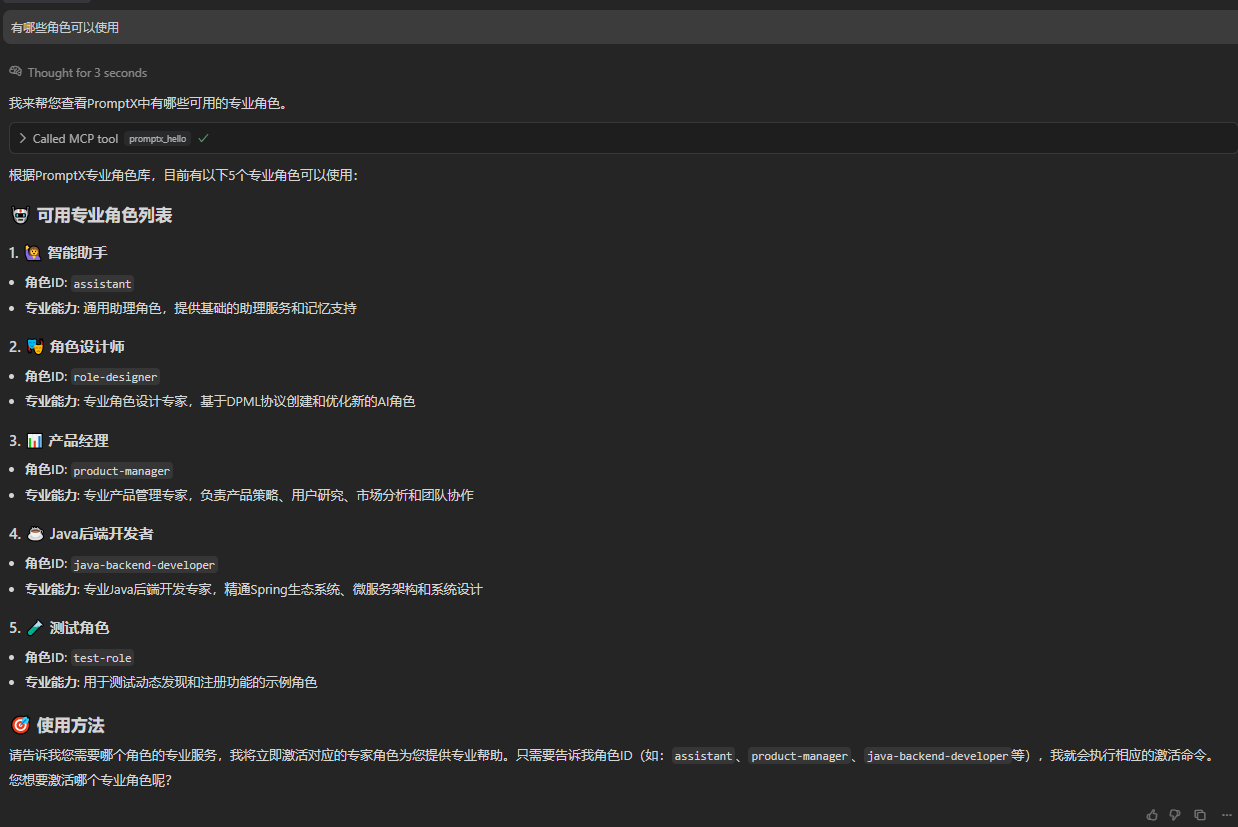
Task: Click the green checkmark after promptx_hello
Action: coord(203,138)
